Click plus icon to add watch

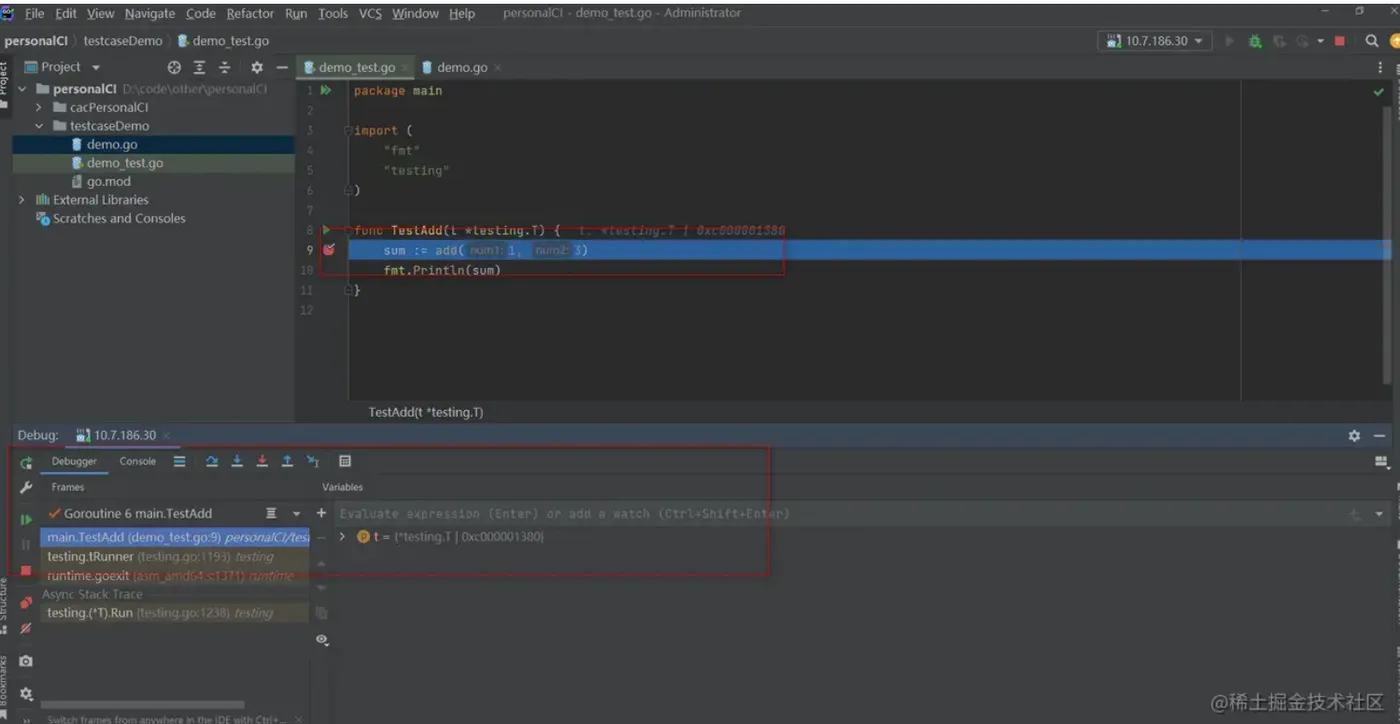click(x=321, y=513)
